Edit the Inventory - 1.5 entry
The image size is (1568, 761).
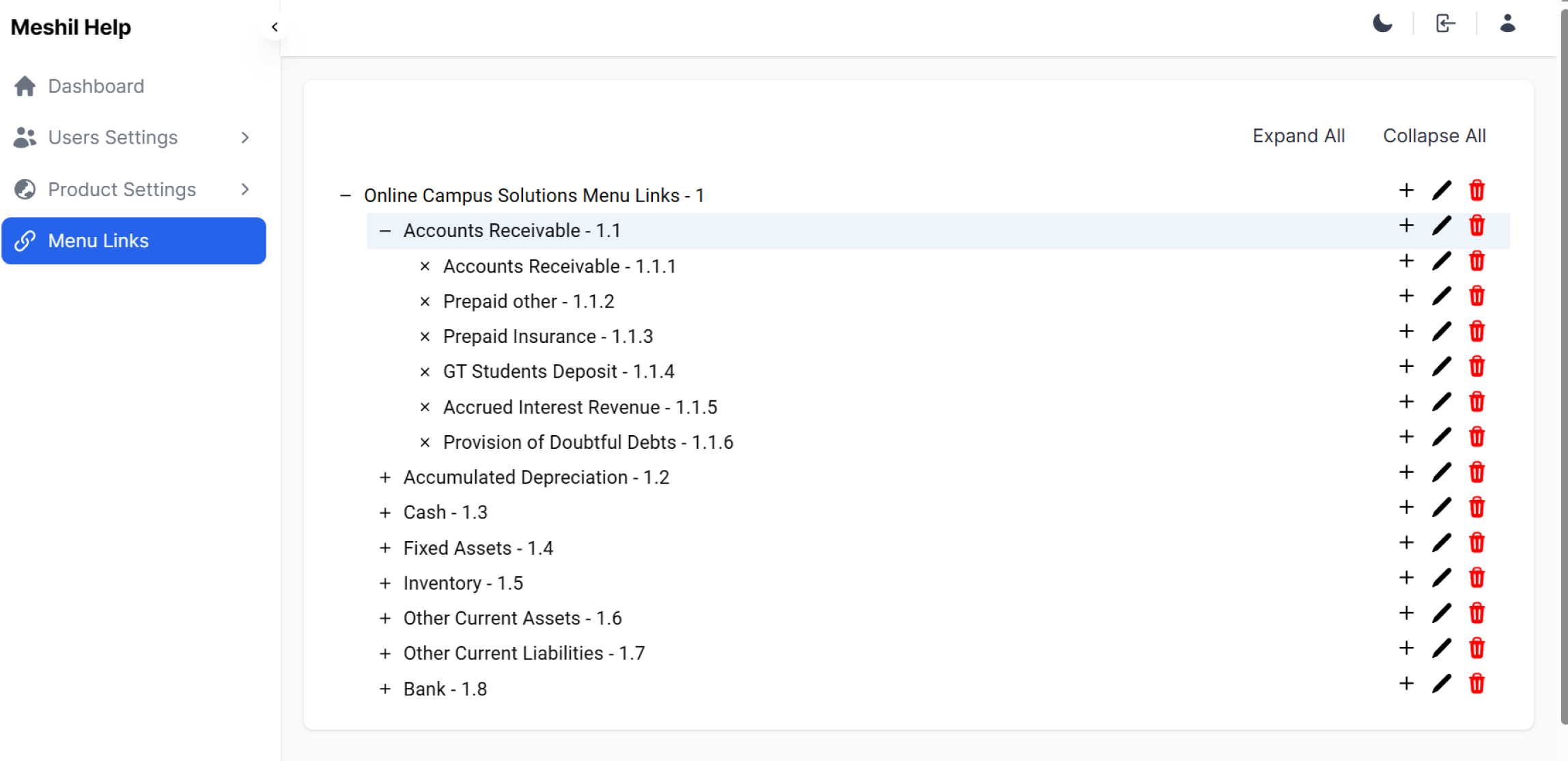click(1441, 578)
